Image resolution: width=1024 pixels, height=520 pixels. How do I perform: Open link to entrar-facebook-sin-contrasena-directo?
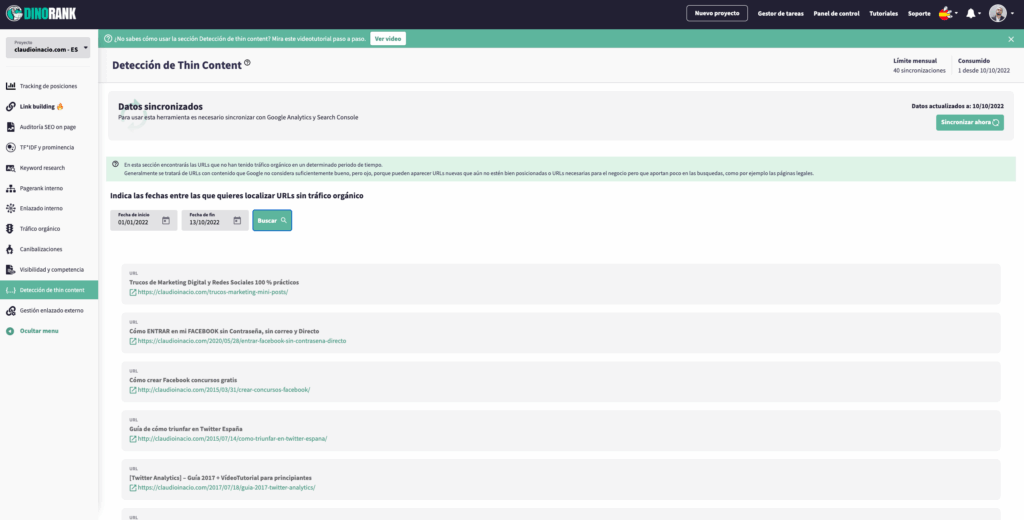(x=242, y=341)
